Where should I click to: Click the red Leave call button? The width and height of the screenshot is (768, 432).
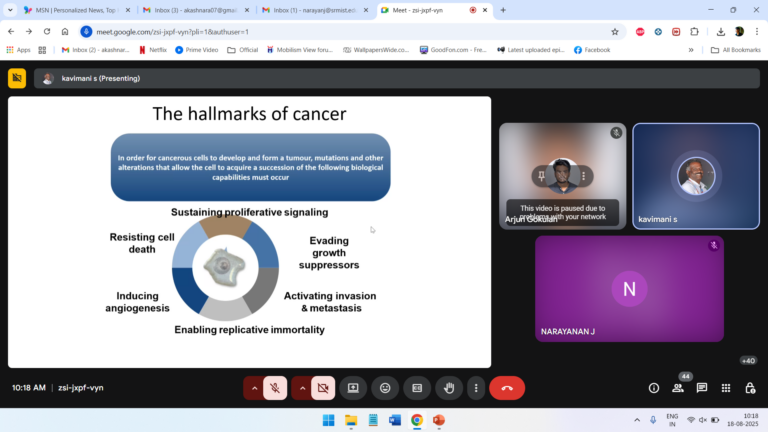(x=506, y=388)
